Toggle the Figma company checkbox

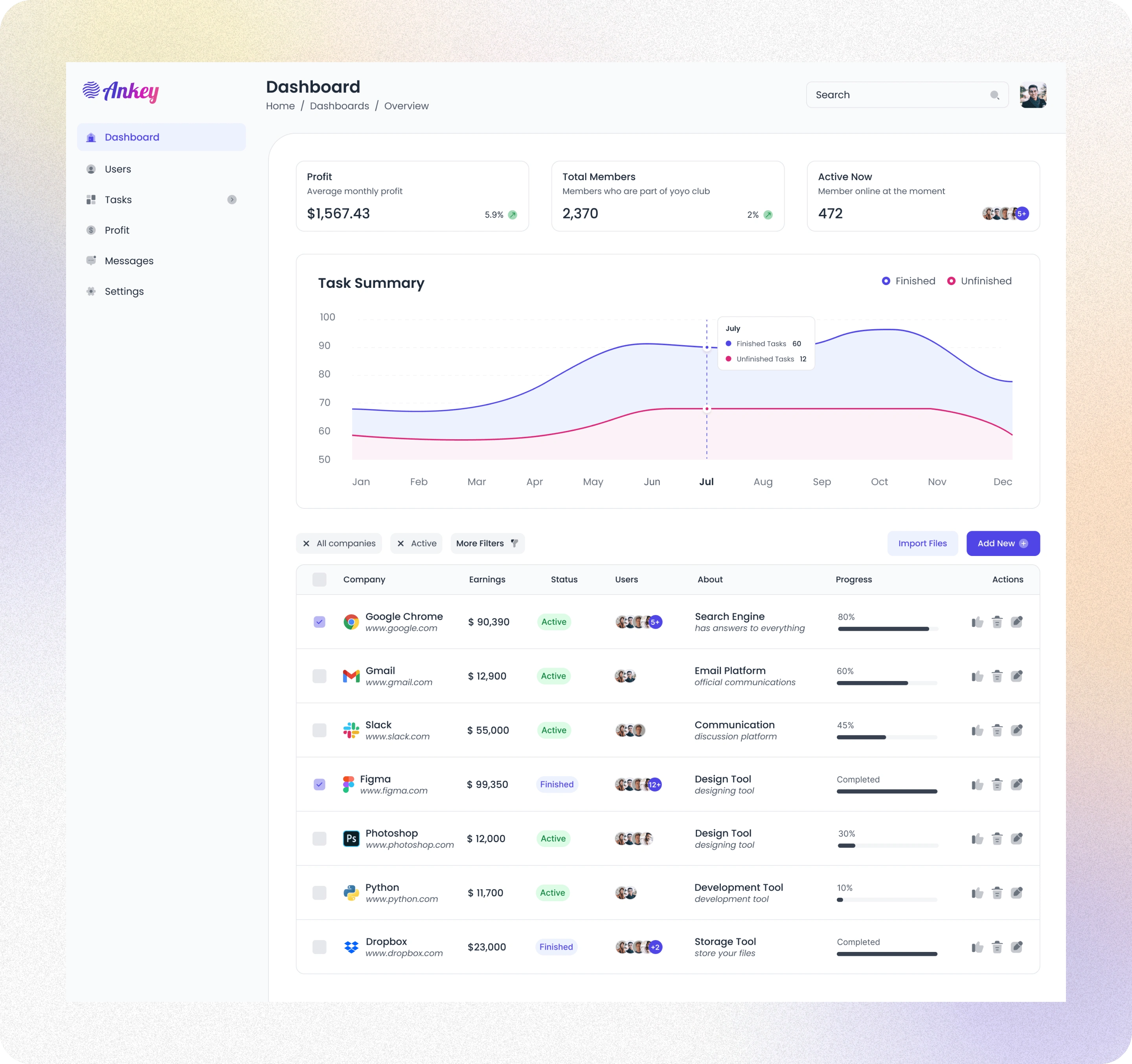[320, 784]
